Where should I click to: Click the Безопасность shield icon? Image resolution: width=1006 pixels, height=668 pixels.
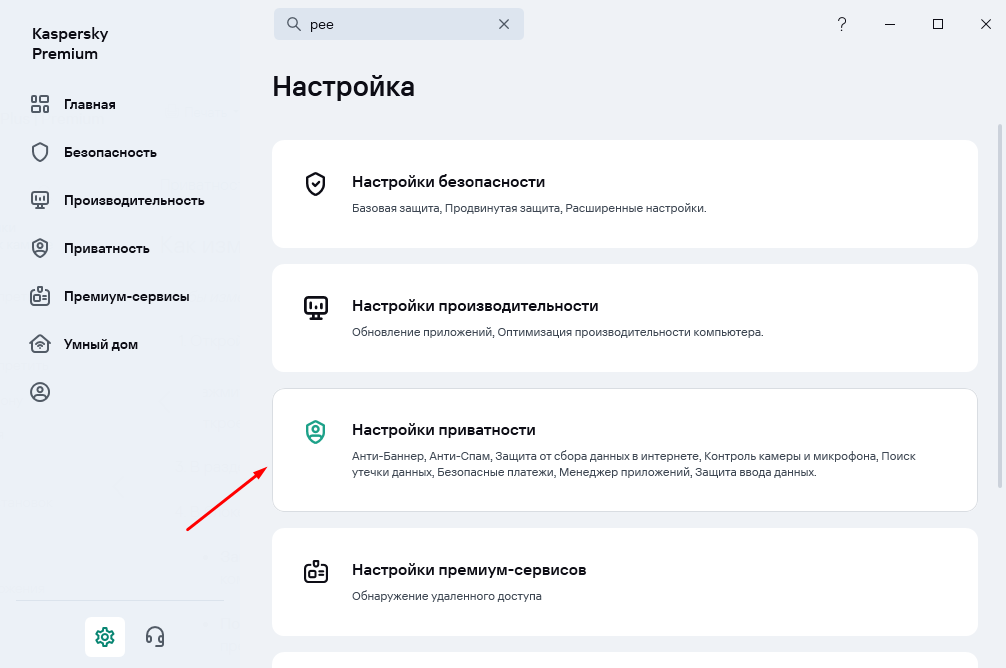[40, 152]
